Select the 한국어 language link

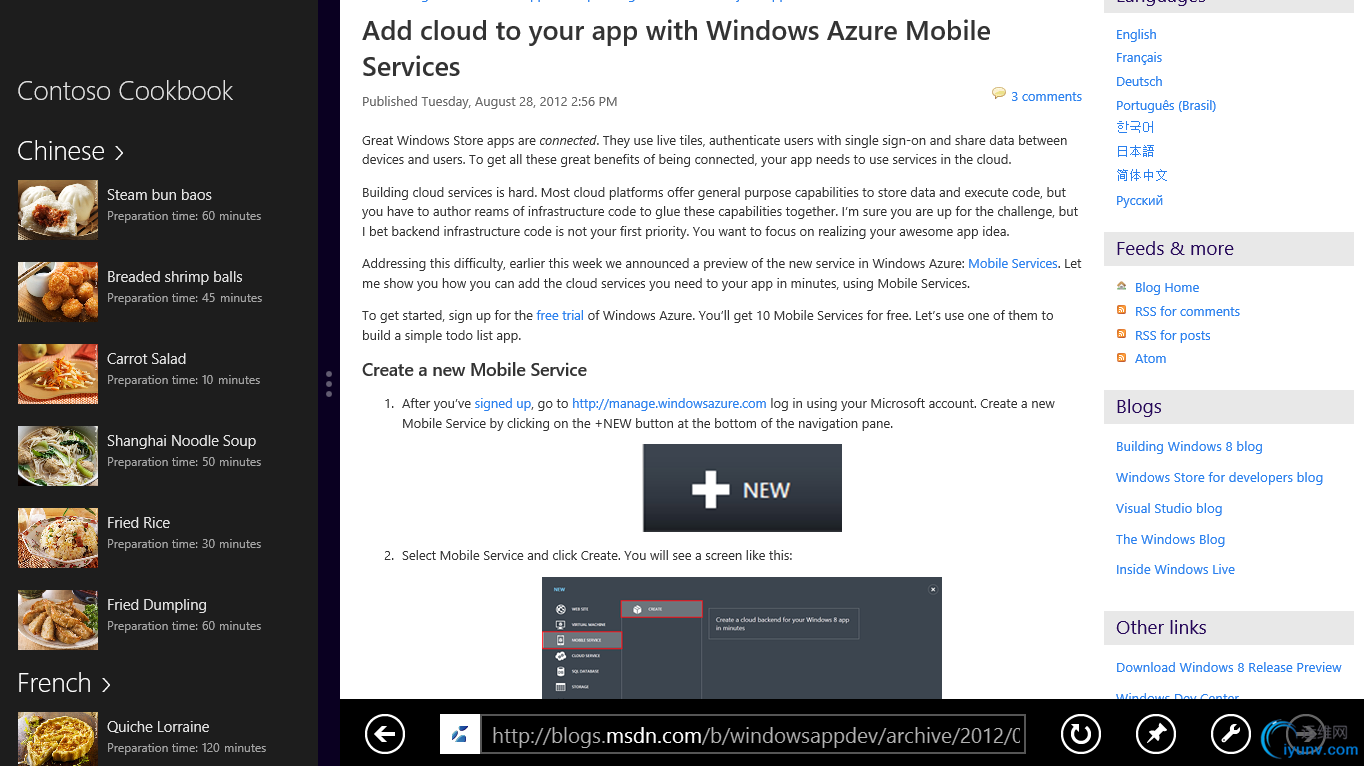pyautogui.click(x=1135, y=128)
